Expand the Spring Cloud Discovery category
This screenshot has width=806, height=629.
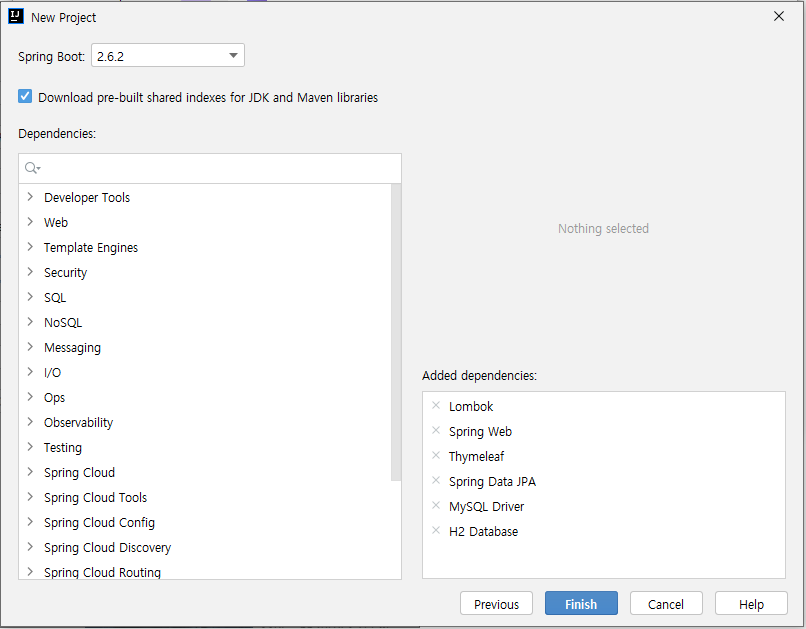(30, 547)
